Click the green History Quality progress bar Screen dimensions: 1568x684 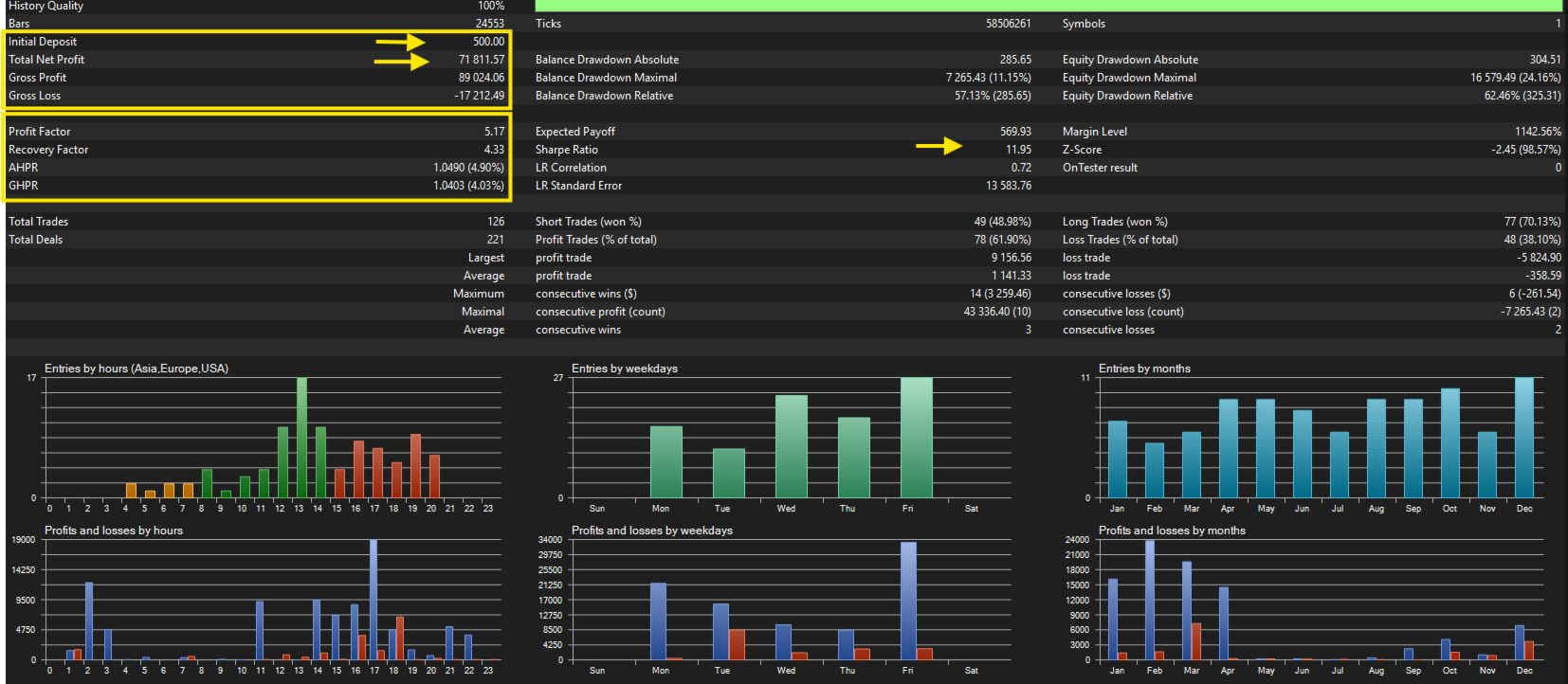pos(1048,6)
